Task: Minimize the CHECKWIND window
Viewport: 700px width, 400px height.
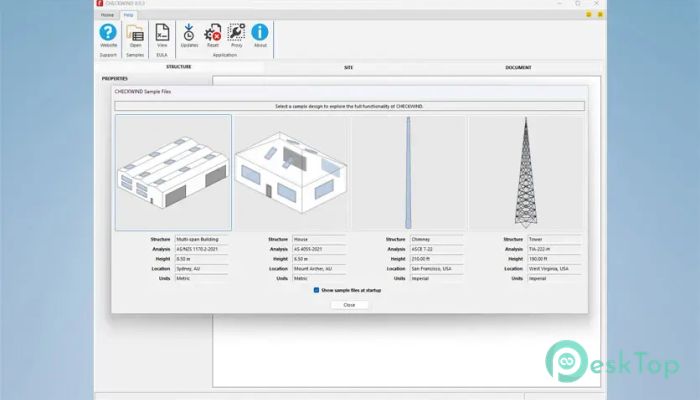Action: [x=560, y=3]
